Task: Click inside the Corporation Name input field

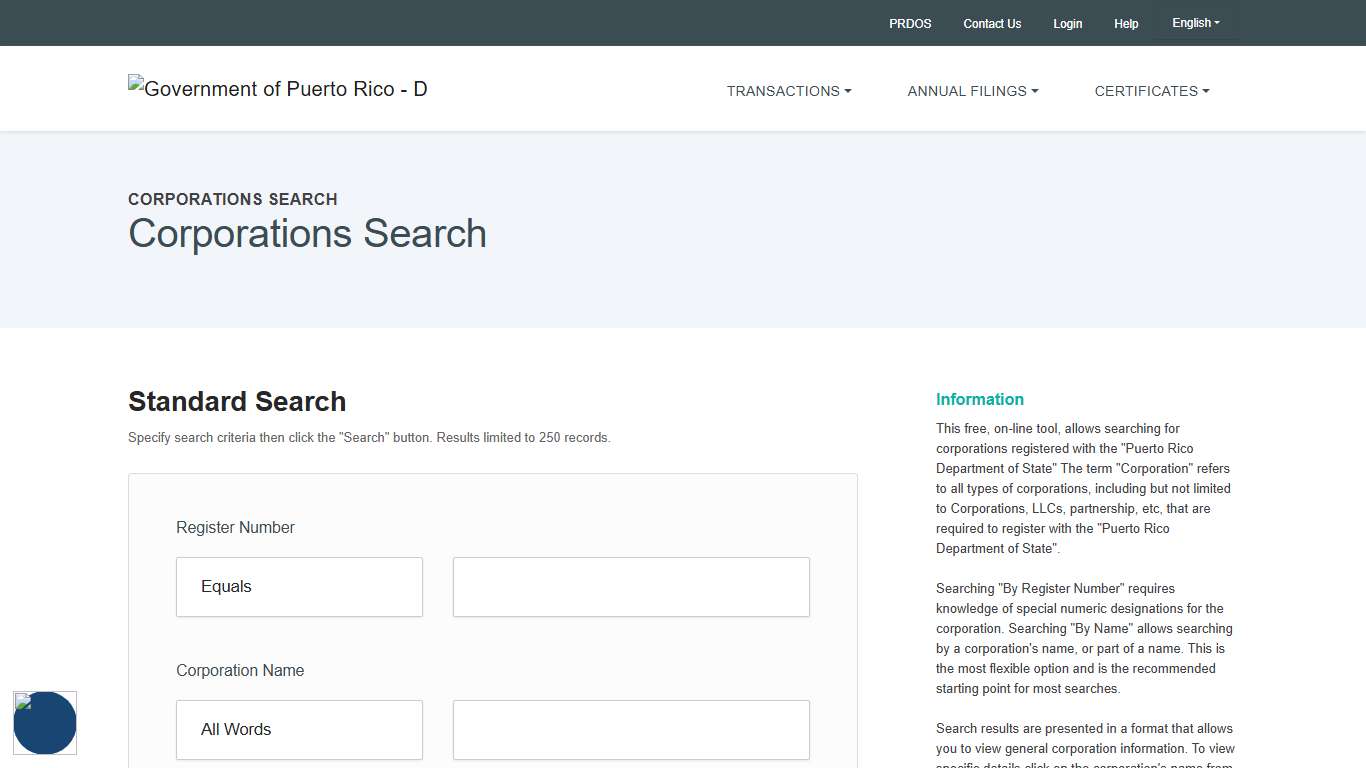Action: pyautogui.click(x=631, y=730)
